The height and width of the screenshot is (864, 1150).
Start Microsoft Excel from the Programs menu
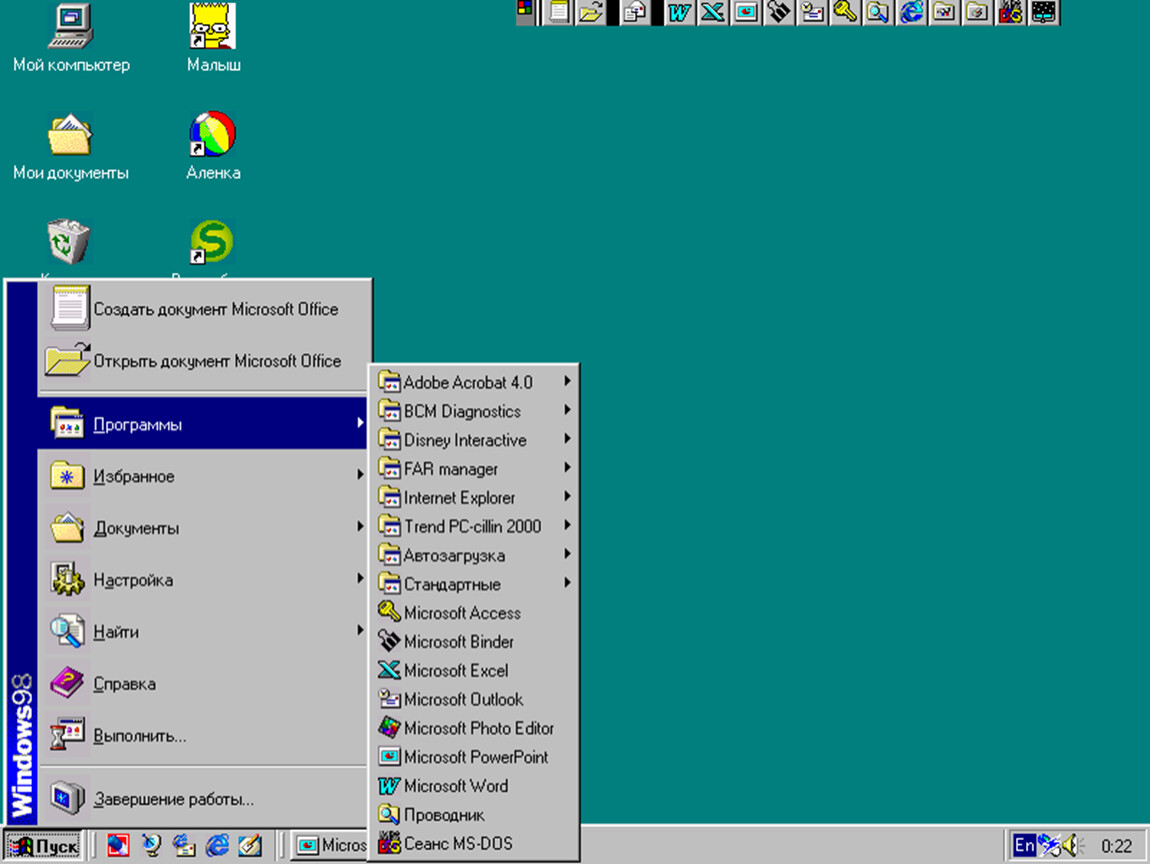(475, 670)
